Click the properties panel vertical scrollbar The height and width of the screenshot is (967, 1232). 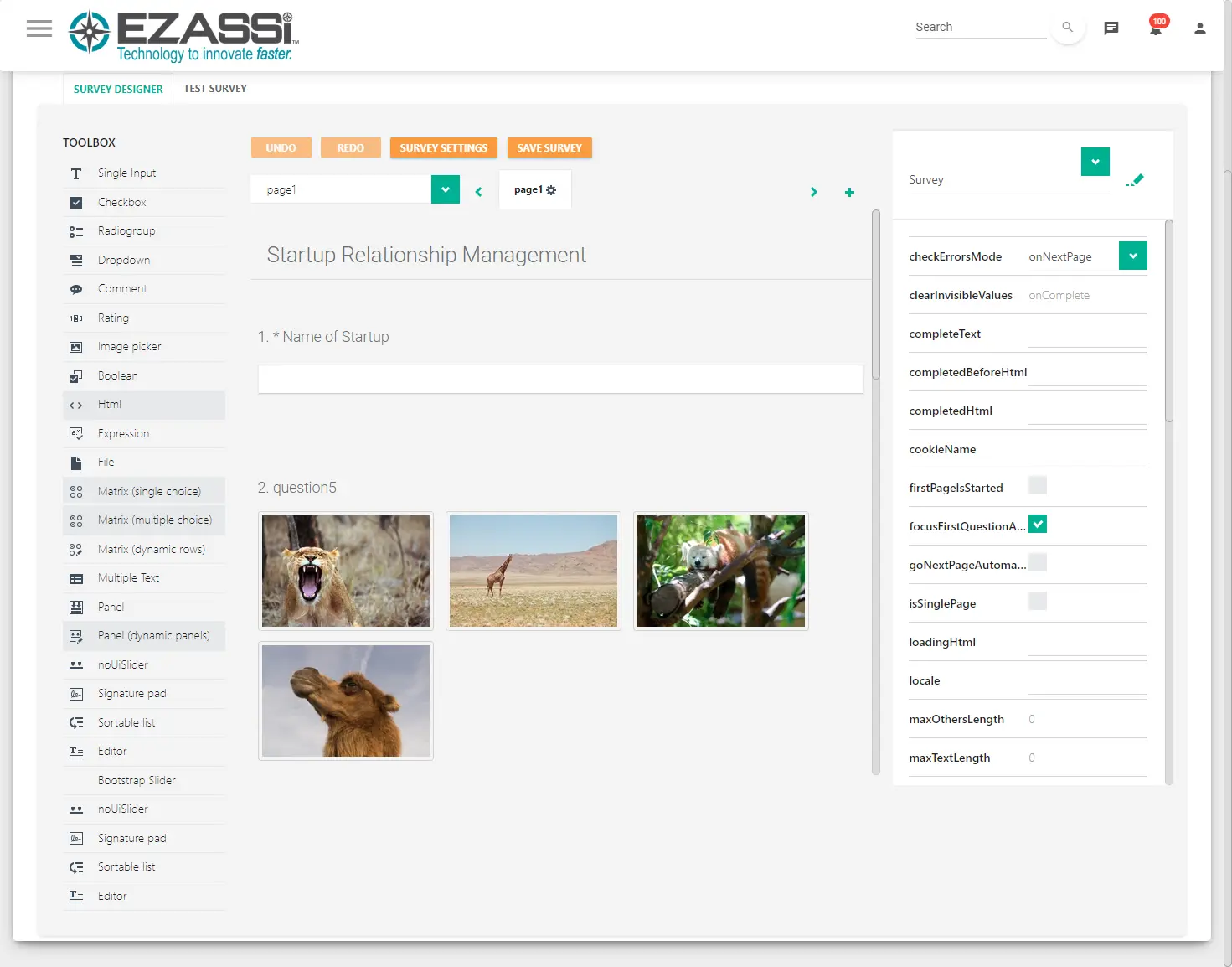pyautogui.click(x=1169, y=321)
